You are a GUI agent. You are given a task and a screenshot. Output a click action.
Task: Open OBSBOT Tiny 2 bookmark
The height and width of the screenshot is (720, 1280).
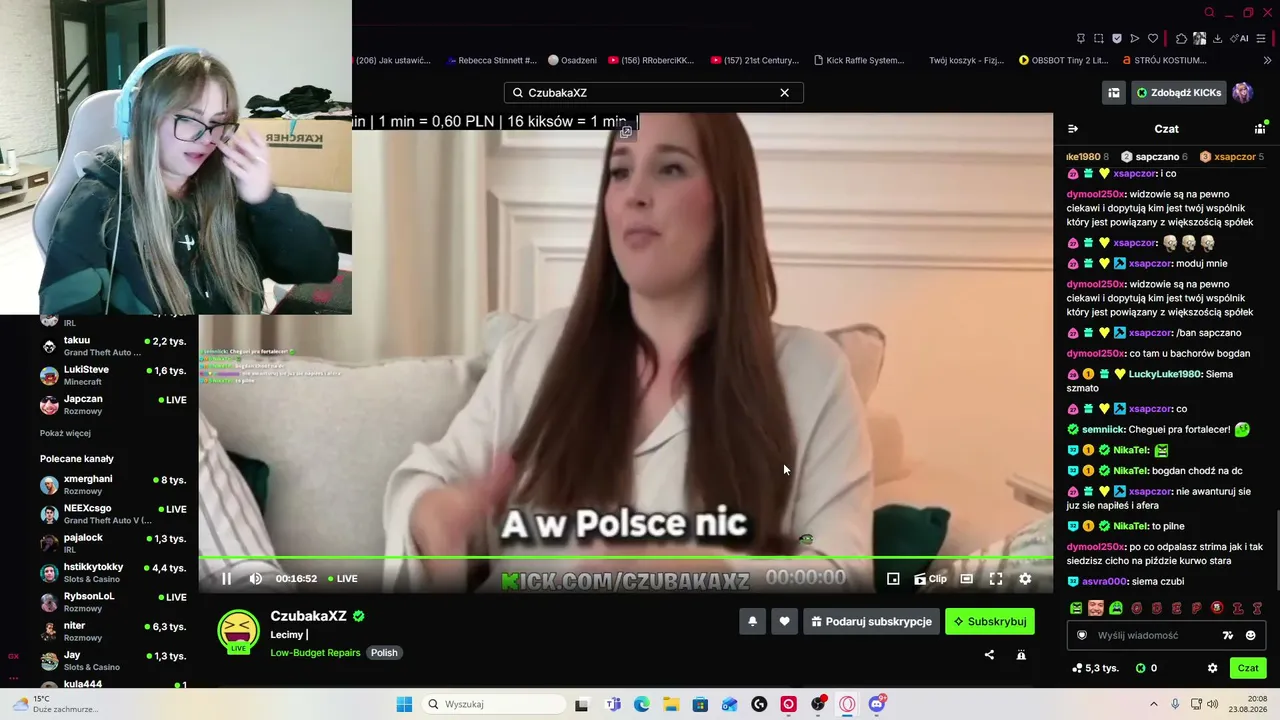tap(1064, 60)
